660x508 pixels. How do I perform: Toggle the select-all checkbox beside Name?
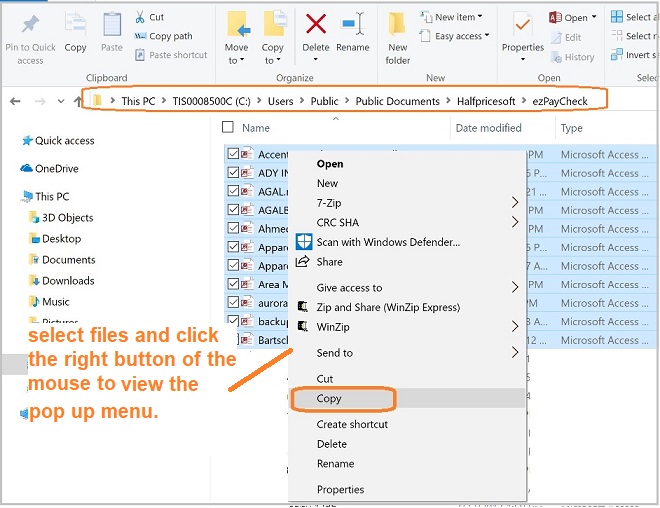[228, 128]
